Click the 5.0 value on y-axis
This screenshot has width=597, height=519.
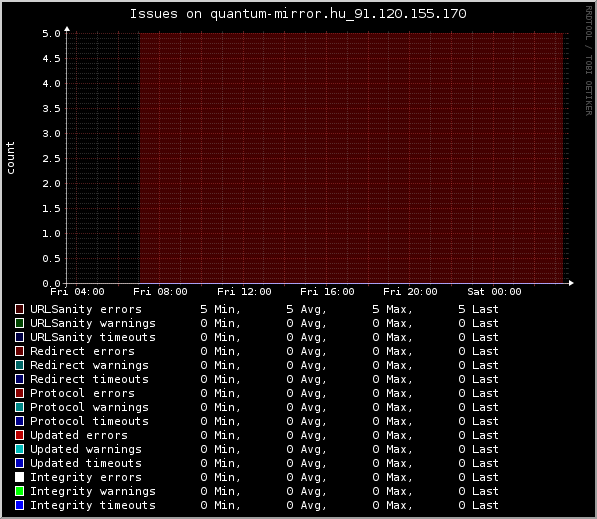pyautogui.click(x=51, y=34)
